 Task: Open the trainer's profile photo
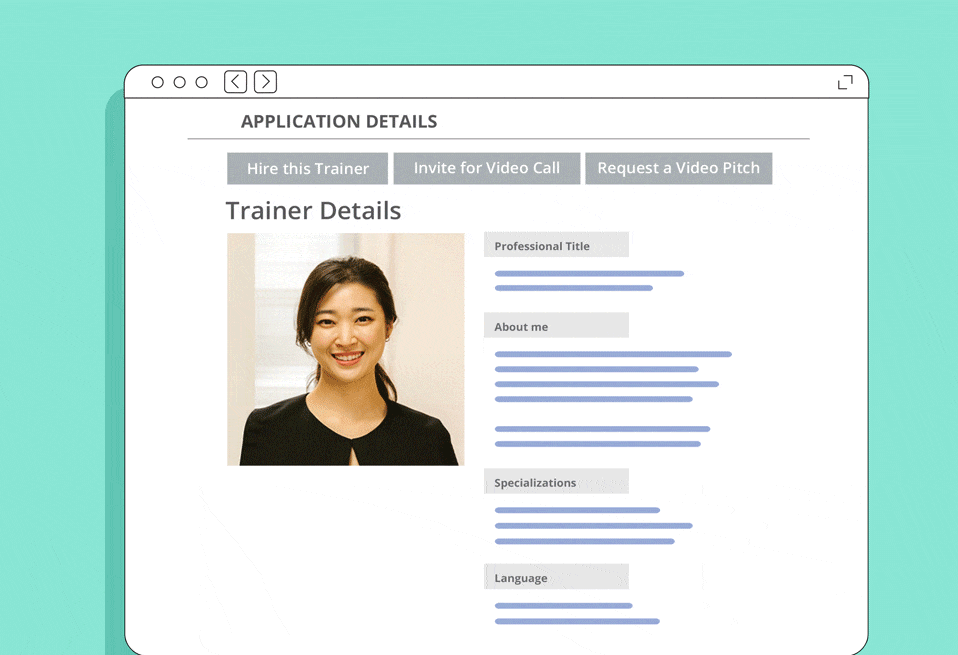coord(345,349)
